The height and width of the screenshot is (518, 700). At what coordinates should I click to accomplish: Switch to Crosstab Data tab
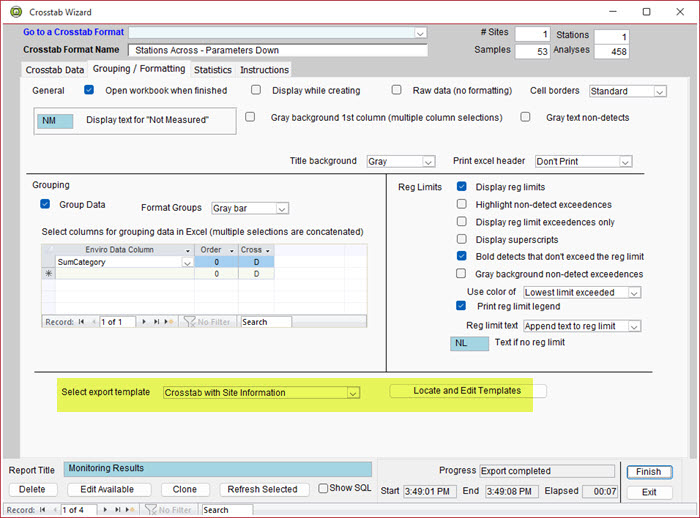(54, 70)
